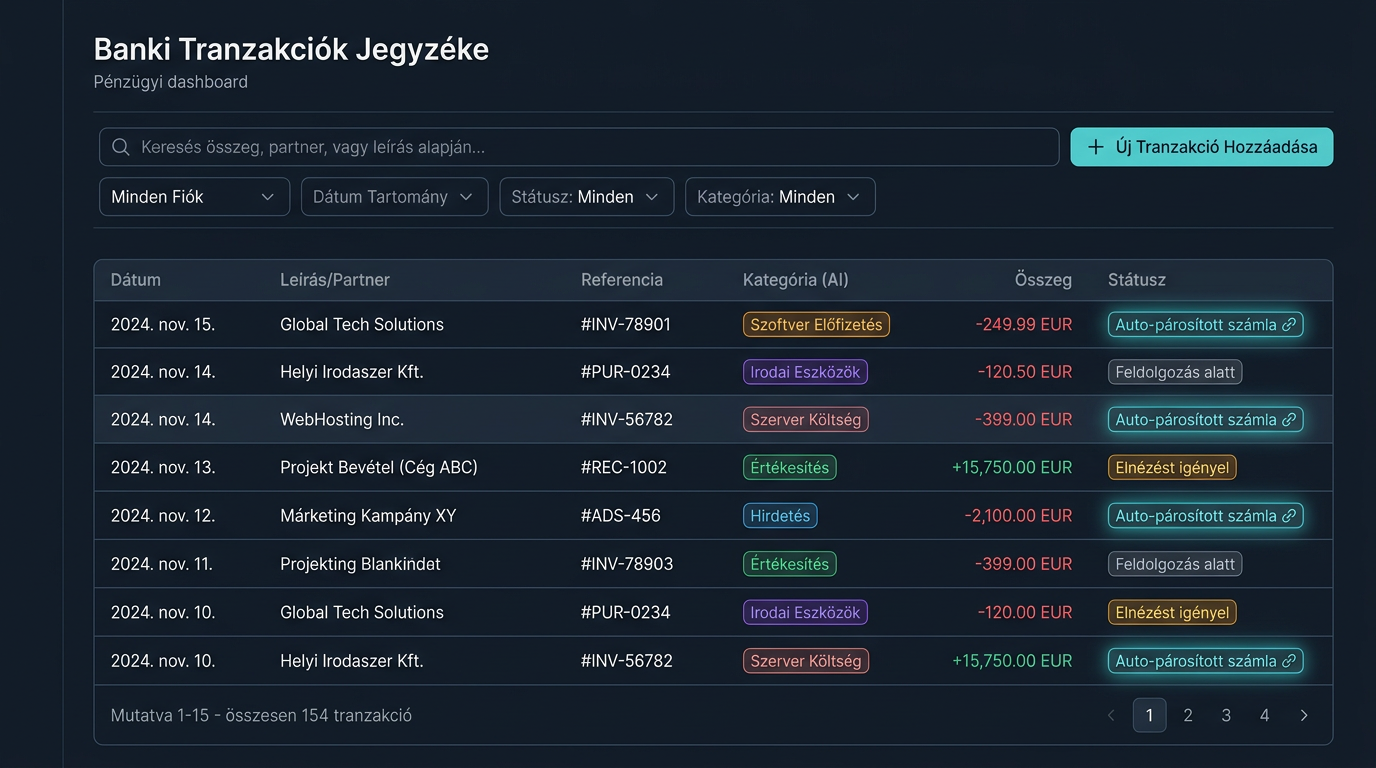The width and height of the screenshot is (1376, 768).
Task: Click Értékesítés tag in Projekt Bevétel row
Action: point(789,467)
